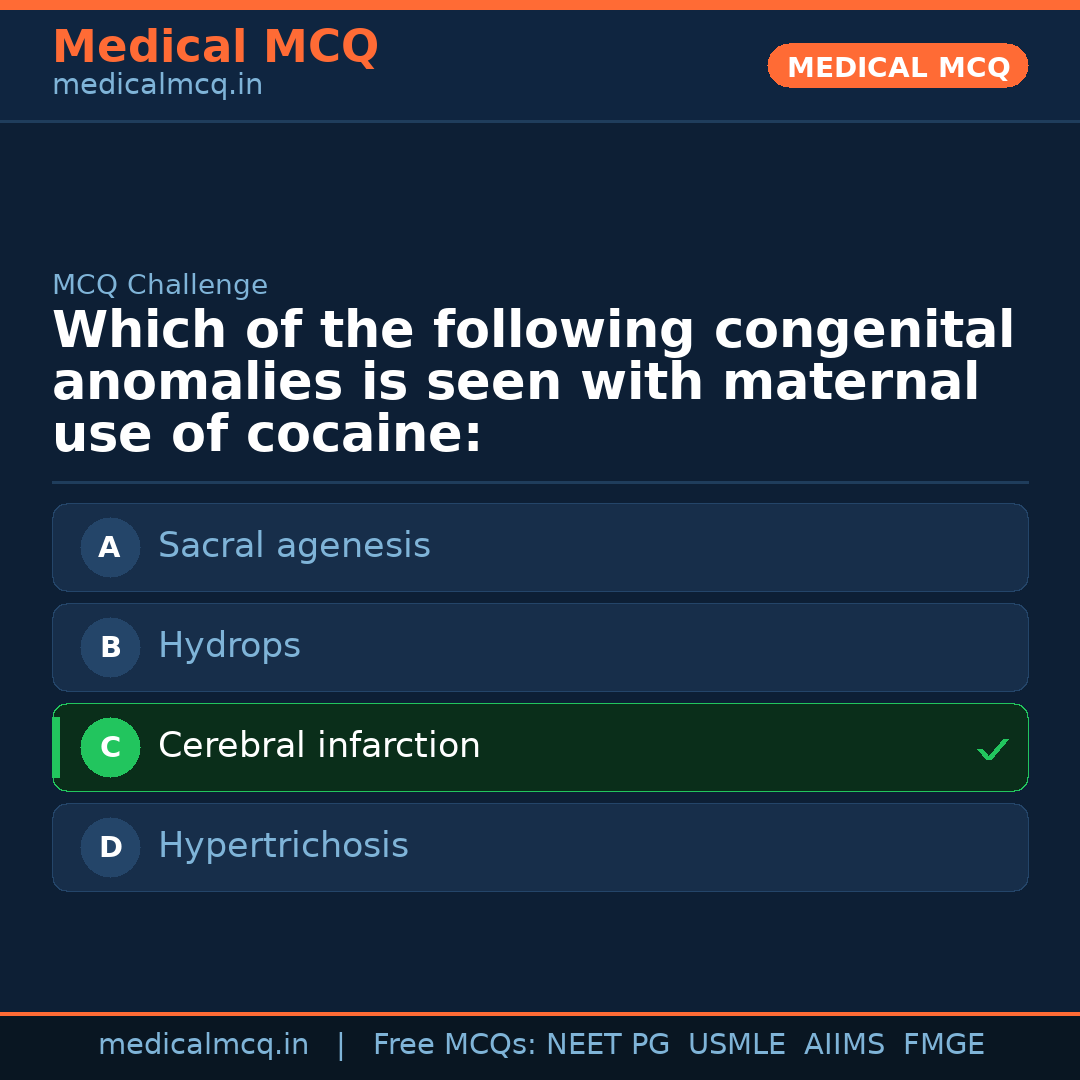1080x1080 pixels.
Task: Click the MCQ Challenge label
Action: click(160, 285)
